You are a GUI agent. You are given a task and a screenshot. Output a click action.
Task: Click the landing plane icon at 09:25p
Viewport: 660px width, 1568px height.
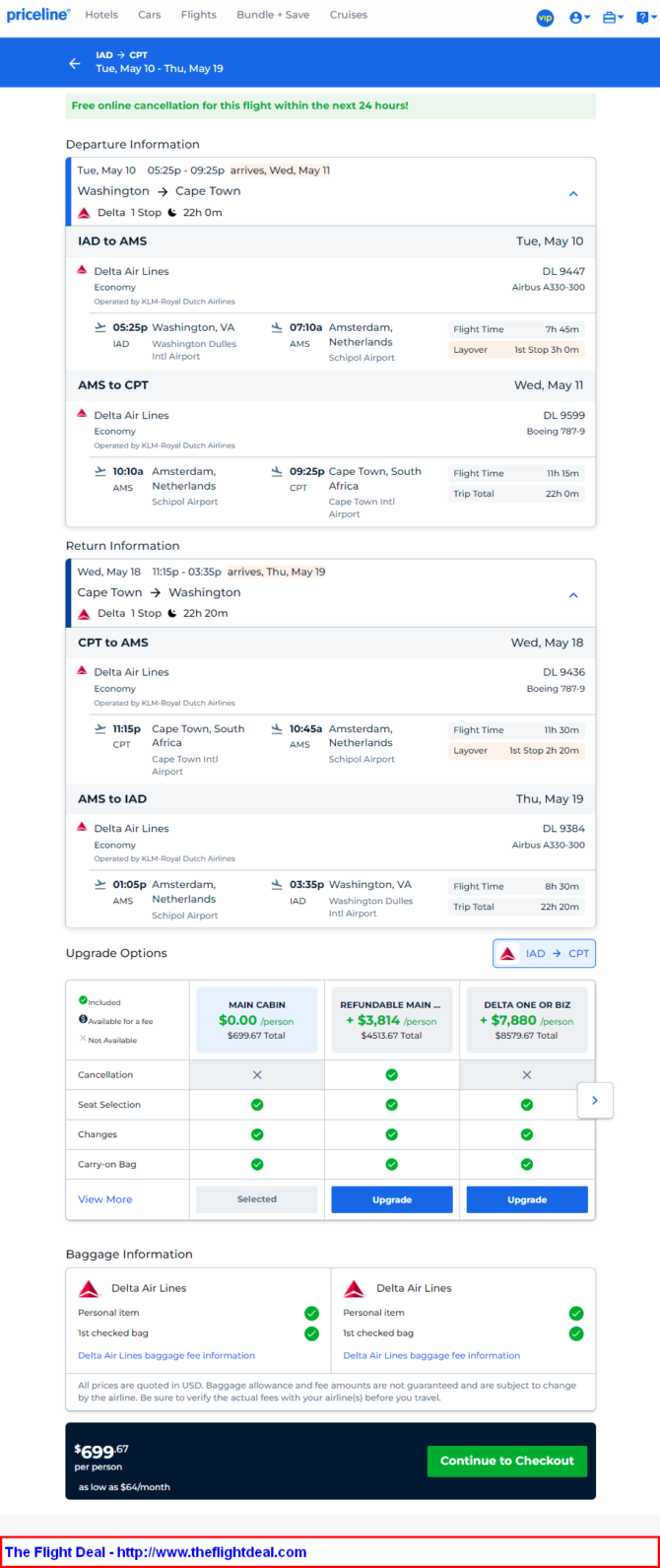(277, 471)
